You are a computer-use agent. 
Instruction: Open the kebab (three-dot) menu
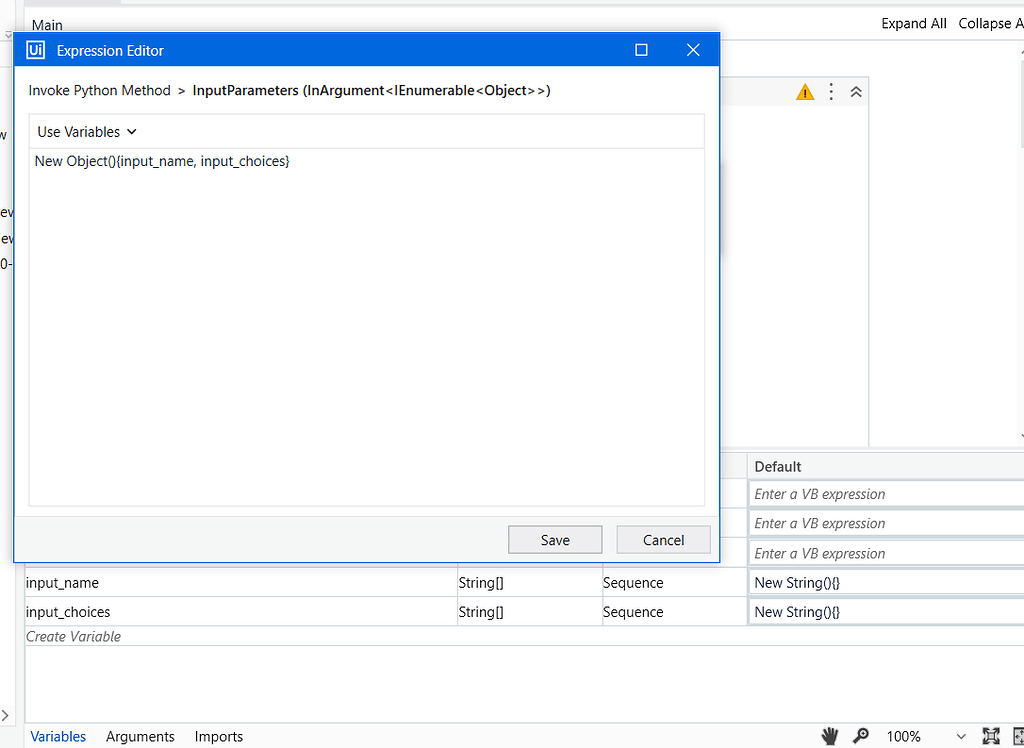pos(831,91)
